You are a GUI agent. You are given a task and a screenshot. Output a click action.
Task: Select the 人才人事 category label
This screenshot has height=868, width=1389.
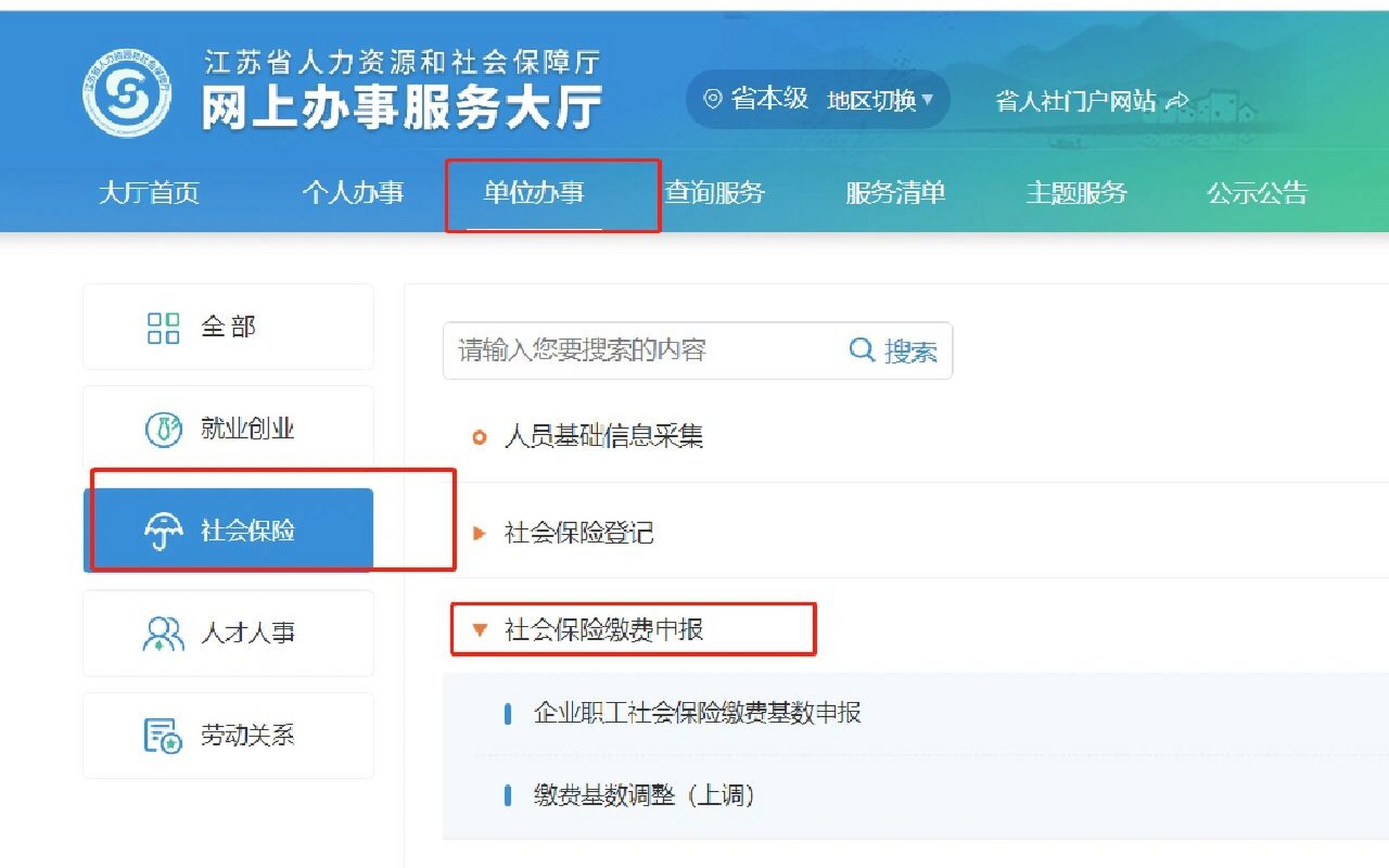pos(248,633)
